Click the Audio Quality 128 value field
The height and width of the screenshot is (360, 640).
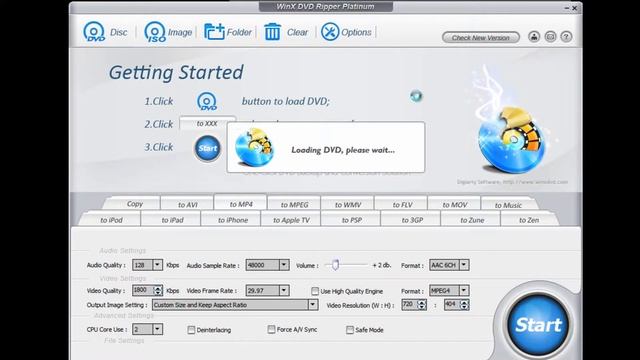pos(142,265)
